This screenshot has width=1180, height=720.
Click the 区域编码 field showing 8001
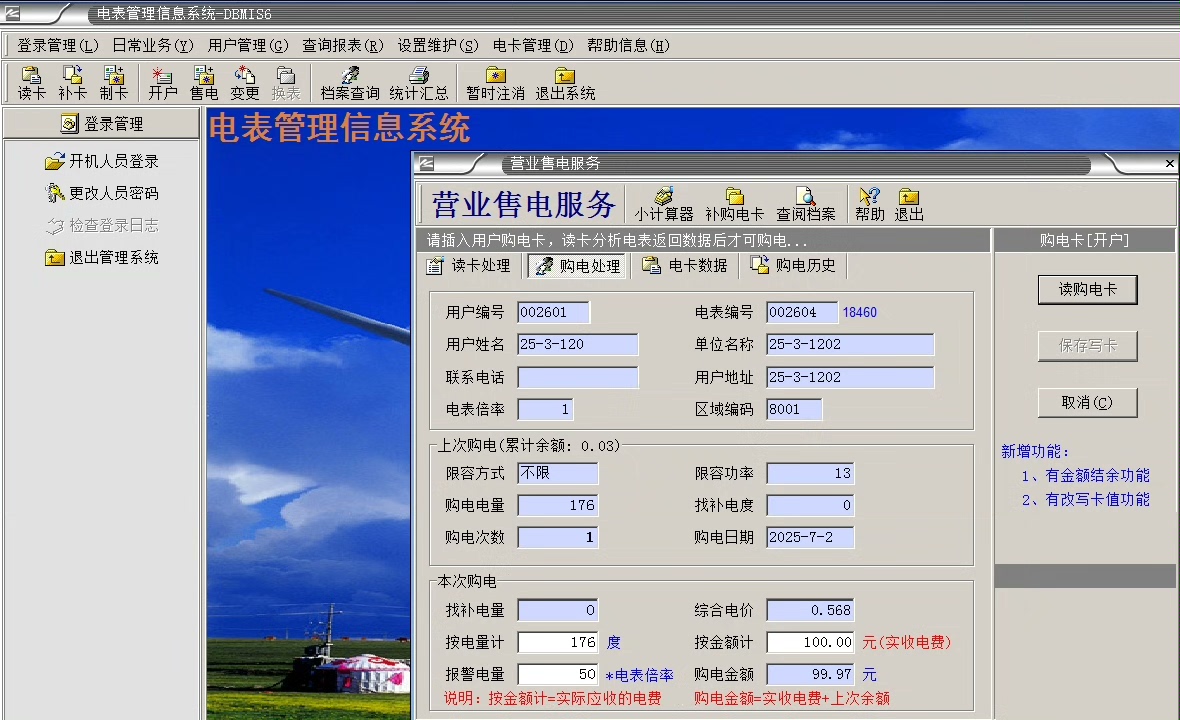pos(794,409)
